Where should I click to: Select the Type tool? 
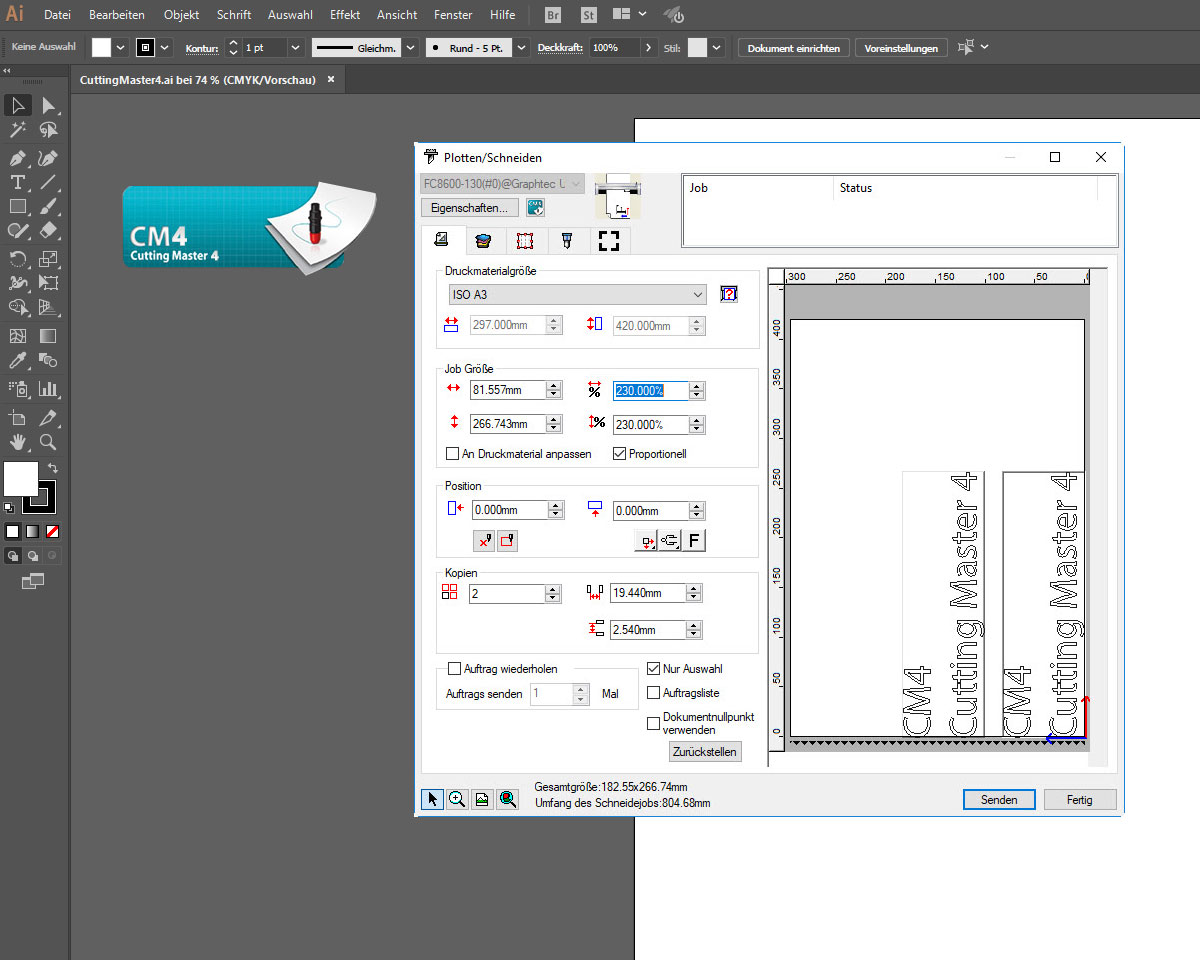[18, 182]
